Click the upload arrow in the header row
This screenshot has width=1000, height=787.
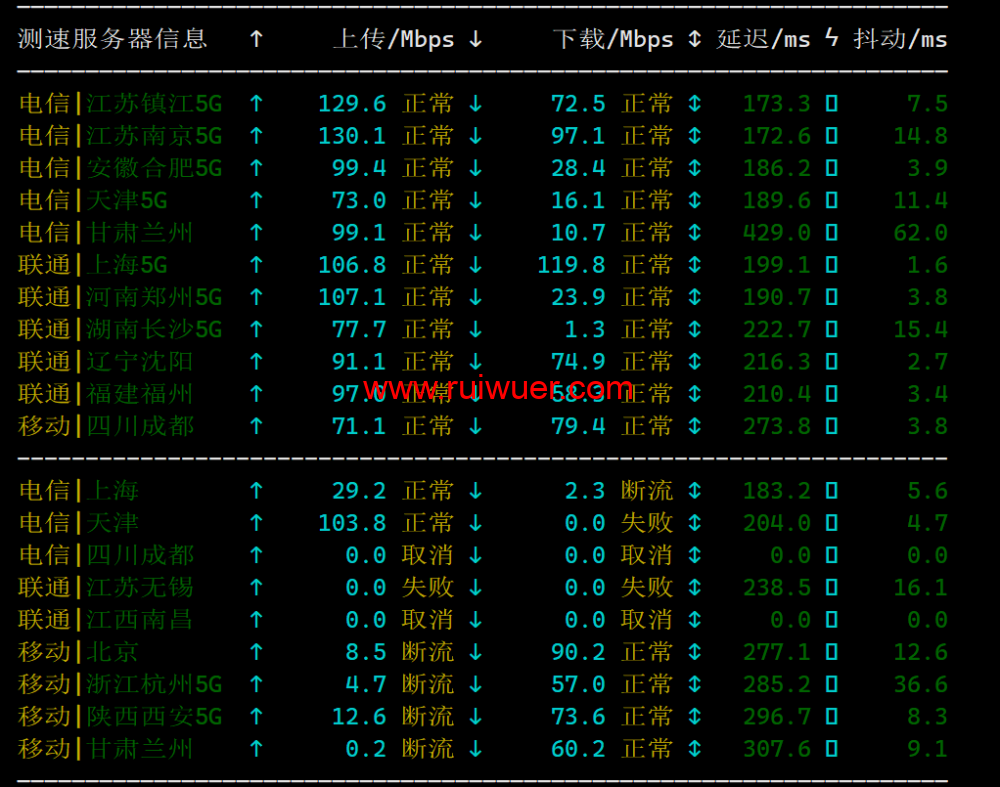[x=256, y=39]
